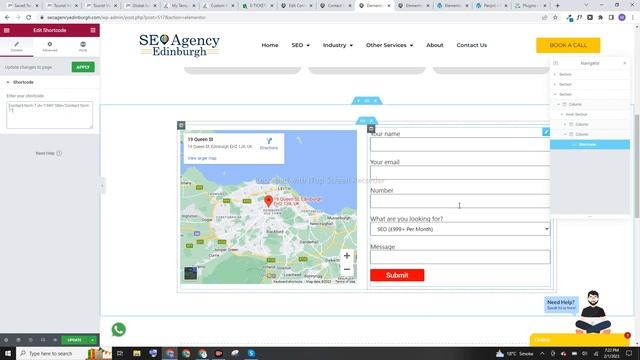Open 'What are you looking for?' dropdown

pyautogui.click(x=460, y=229)
